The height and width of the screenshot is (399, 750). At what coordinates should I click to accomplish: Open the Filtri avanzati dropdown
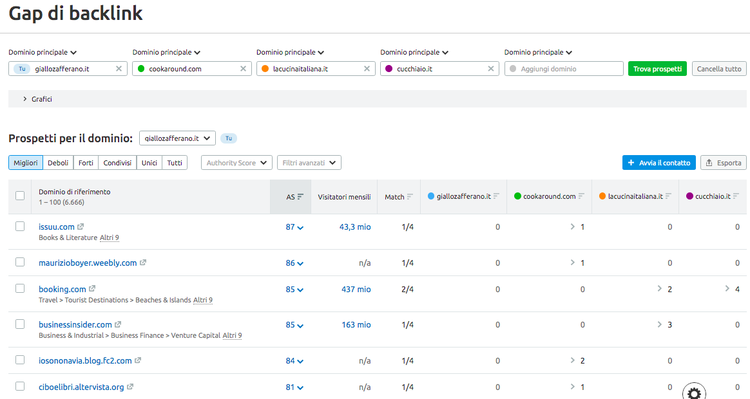click(309, 163)
